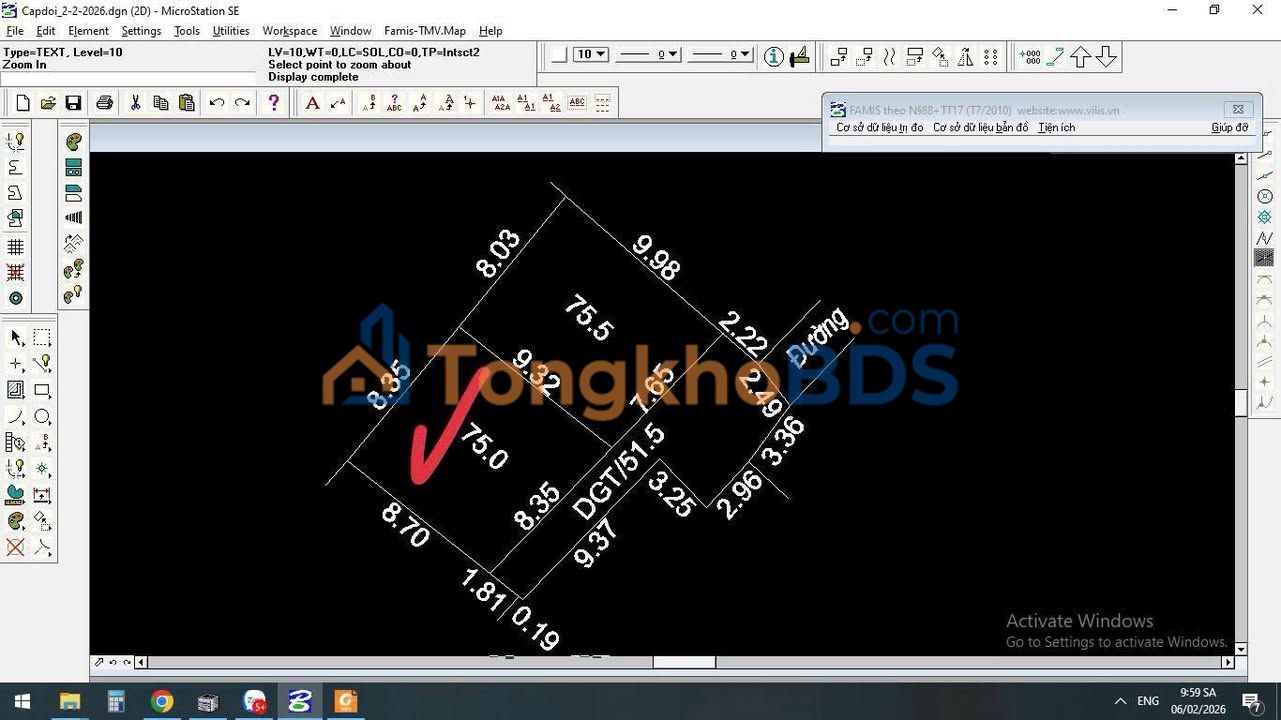
Task: Select the Element Selection arrow tool
Action: point(15,337)
